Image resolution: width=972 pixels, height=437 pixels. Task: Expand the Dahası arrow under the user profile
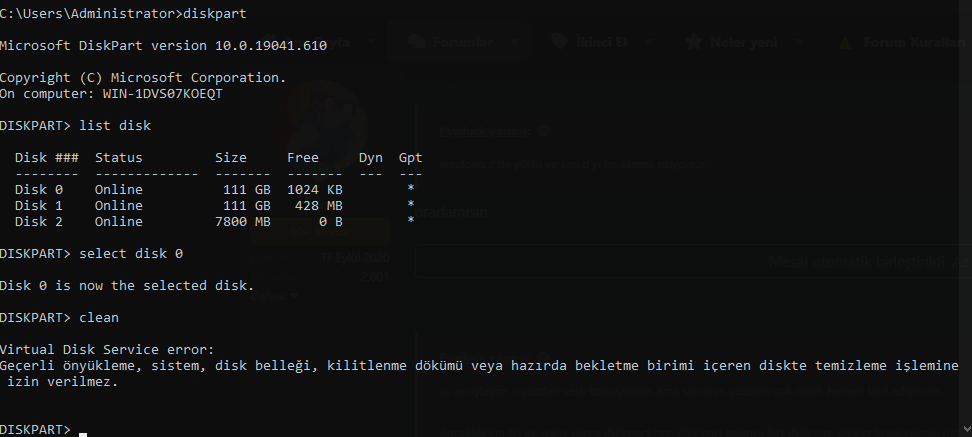[x=294, y=296]
